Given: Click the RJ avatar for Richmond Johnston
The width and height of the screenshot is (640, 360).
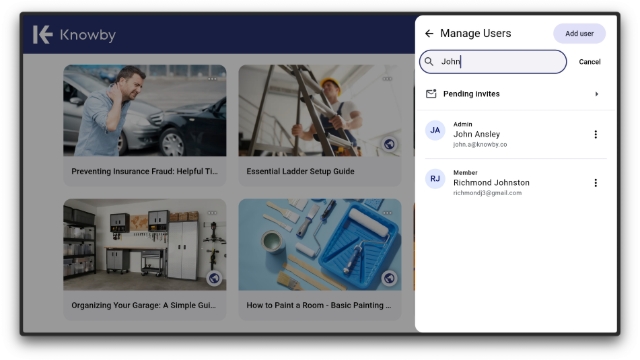Looking at the screenshot, I should point(435,179).
